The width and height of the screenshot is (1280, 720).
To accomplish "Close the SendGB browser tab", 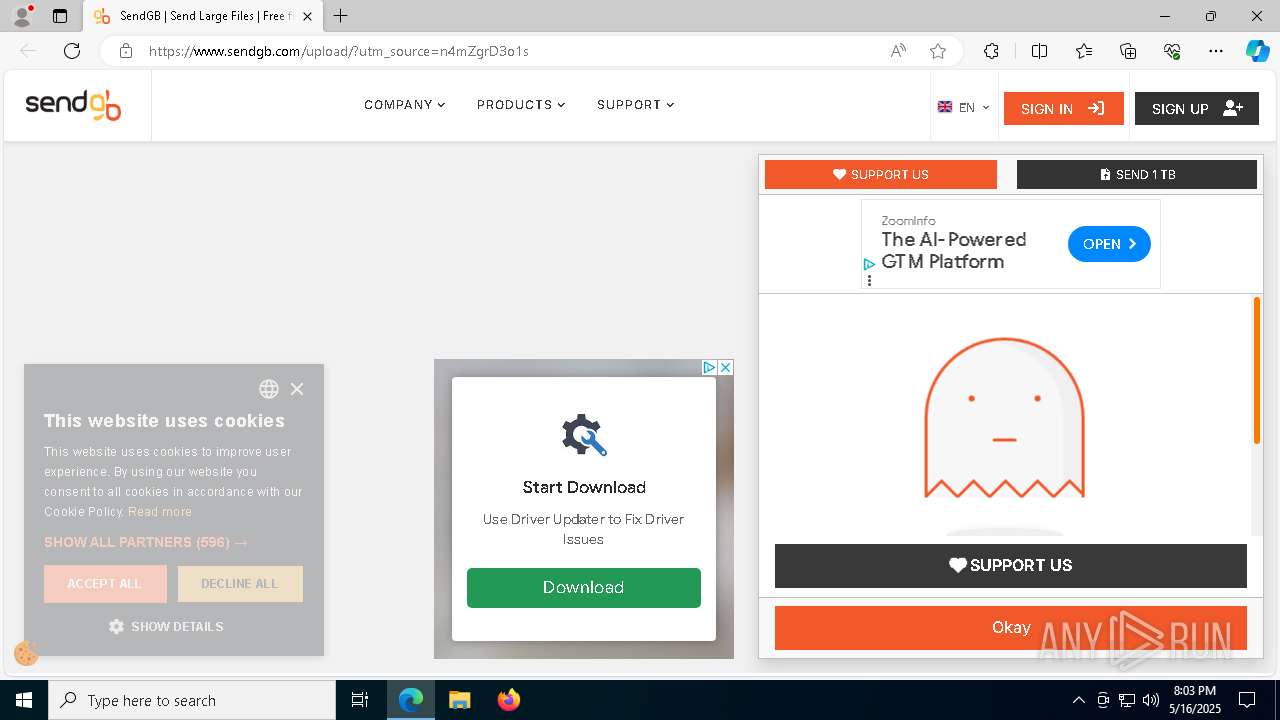I will pos(307,16).
